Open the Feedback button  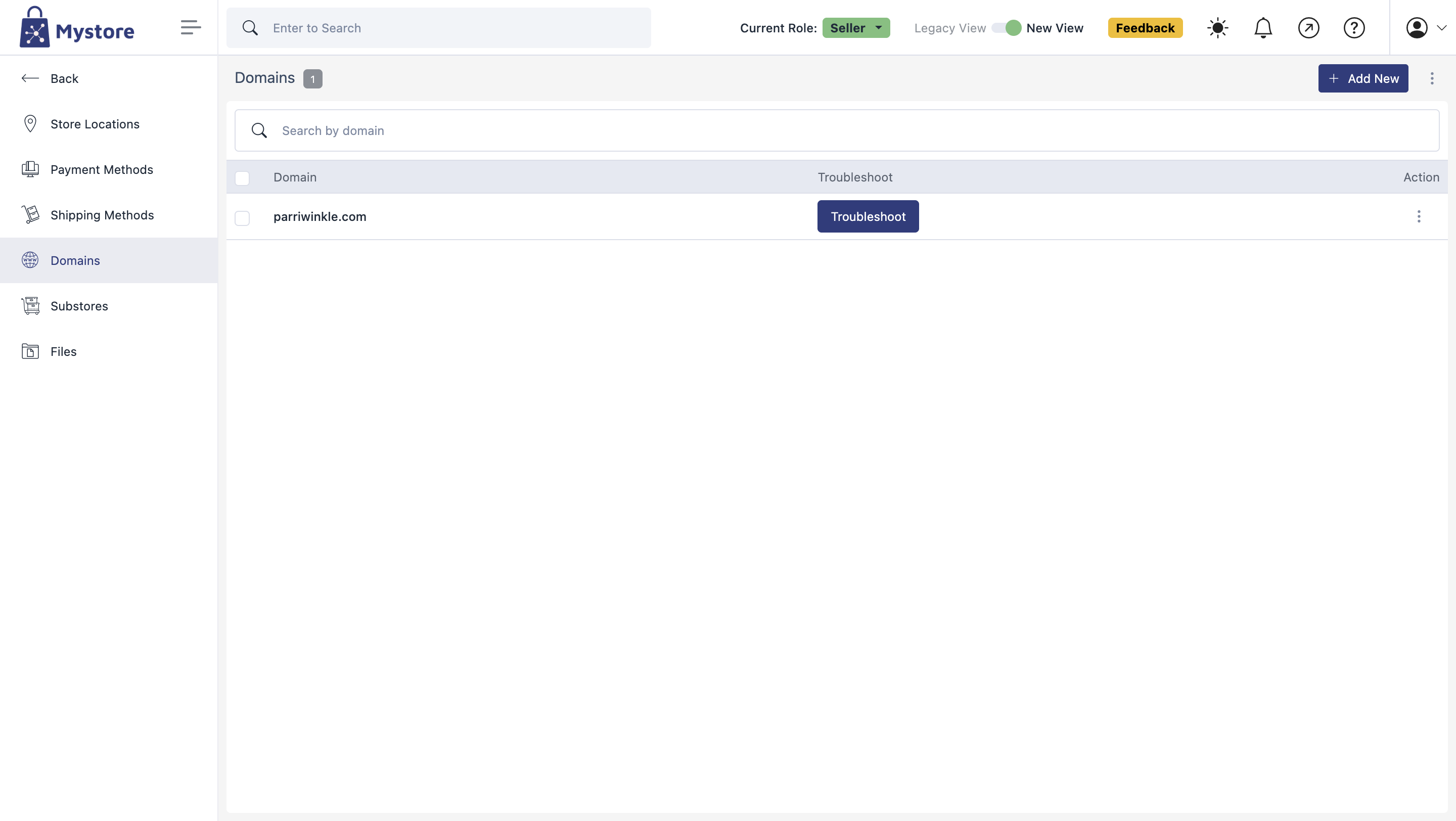point(1145,28)
